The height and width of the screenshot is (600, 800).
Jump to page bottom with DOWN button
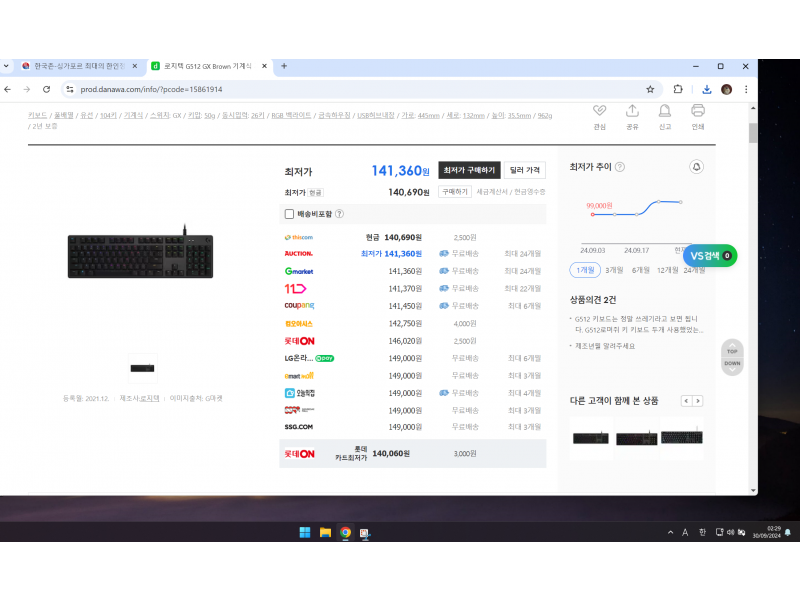click(732, 366)
